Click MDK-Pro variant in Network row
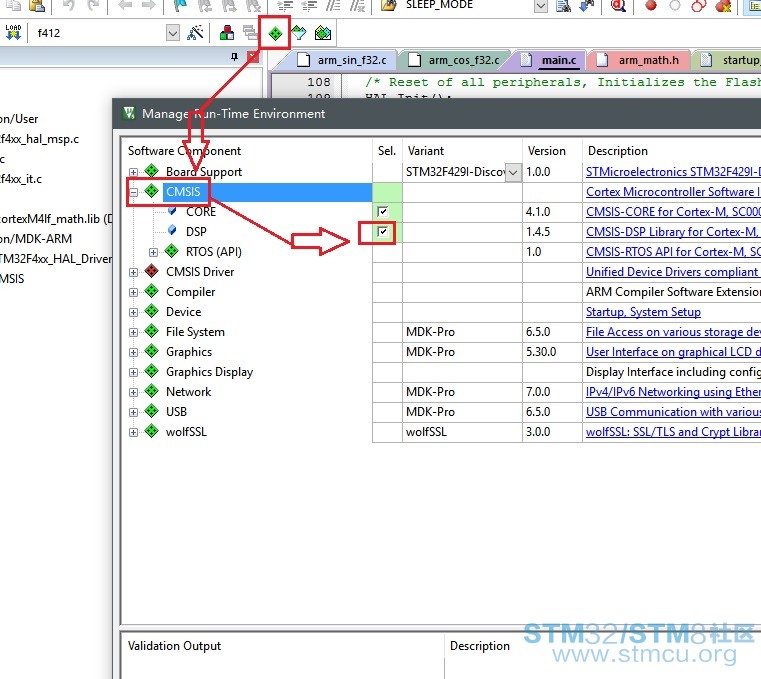This screenshot has height=679, width=761. tap(430, 392)
